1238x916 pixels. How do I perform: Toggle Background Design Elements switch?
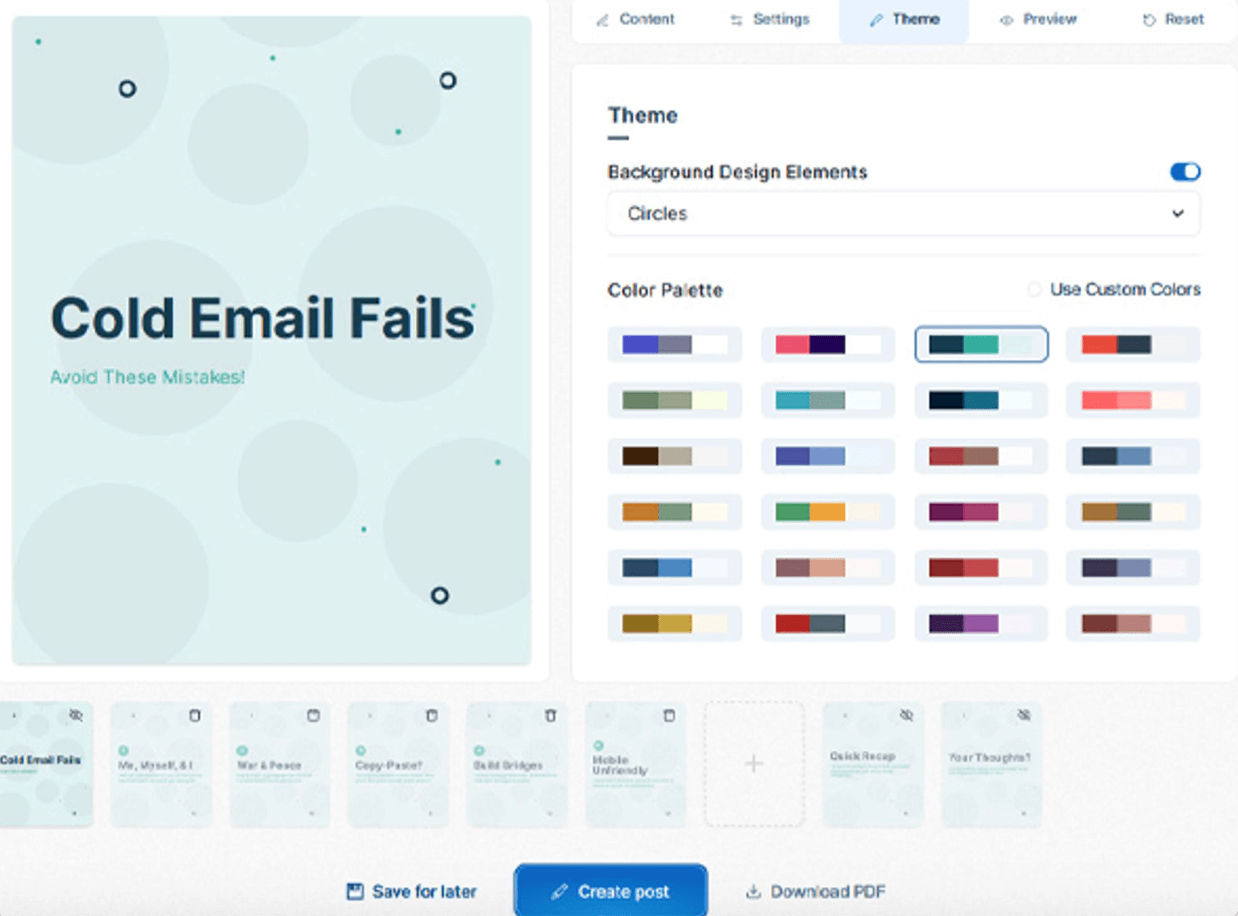[1185, 172]
